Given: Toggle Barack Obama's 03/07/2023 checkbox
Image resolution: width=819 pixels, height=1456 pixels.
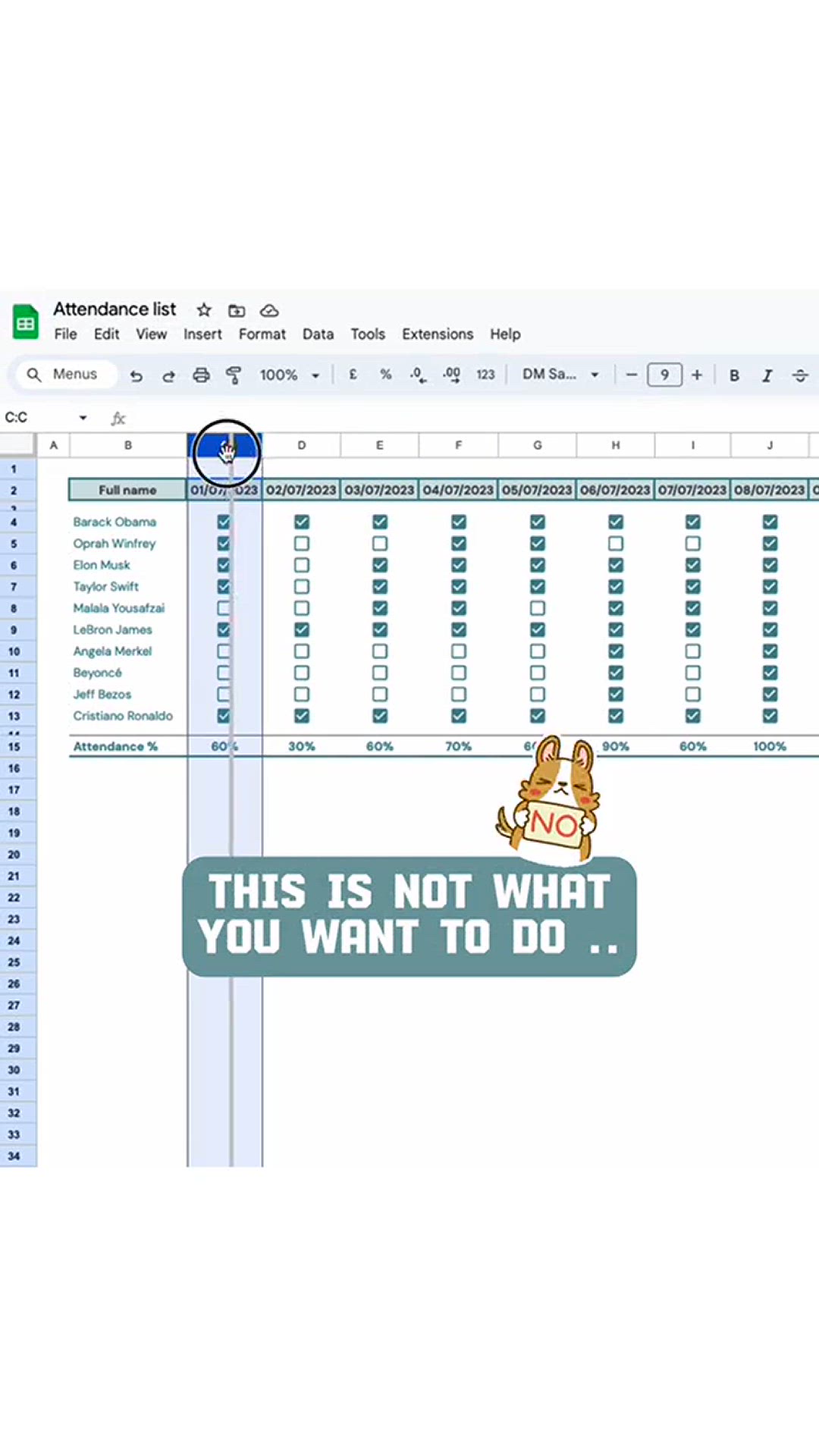Looking at the screenshot, I should coord(380,522).
